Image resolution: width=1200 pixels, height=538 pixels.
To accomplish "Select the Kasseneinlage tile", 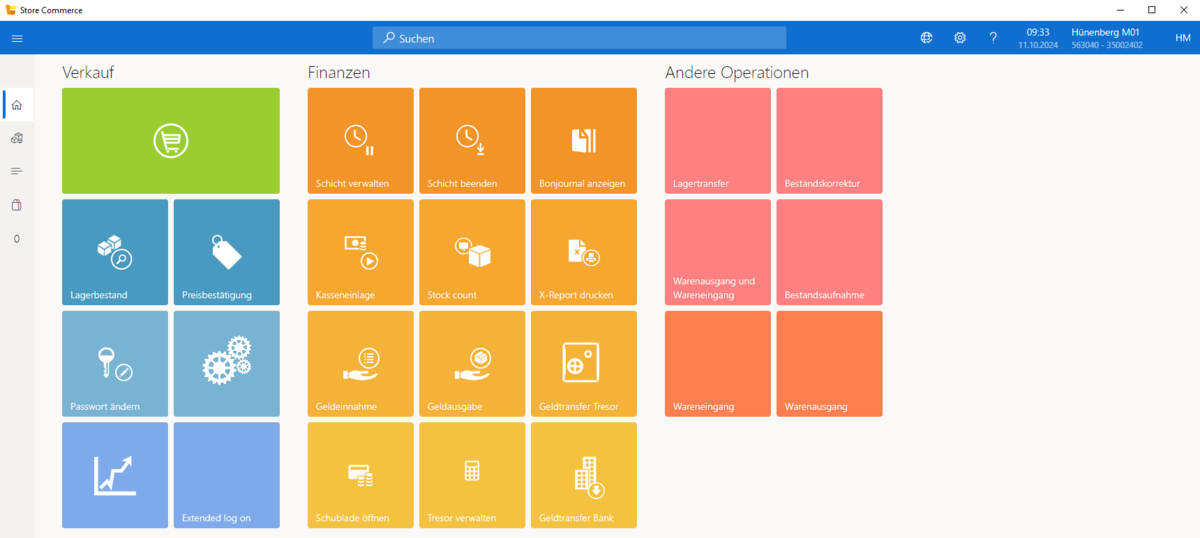I will [360, 252].
